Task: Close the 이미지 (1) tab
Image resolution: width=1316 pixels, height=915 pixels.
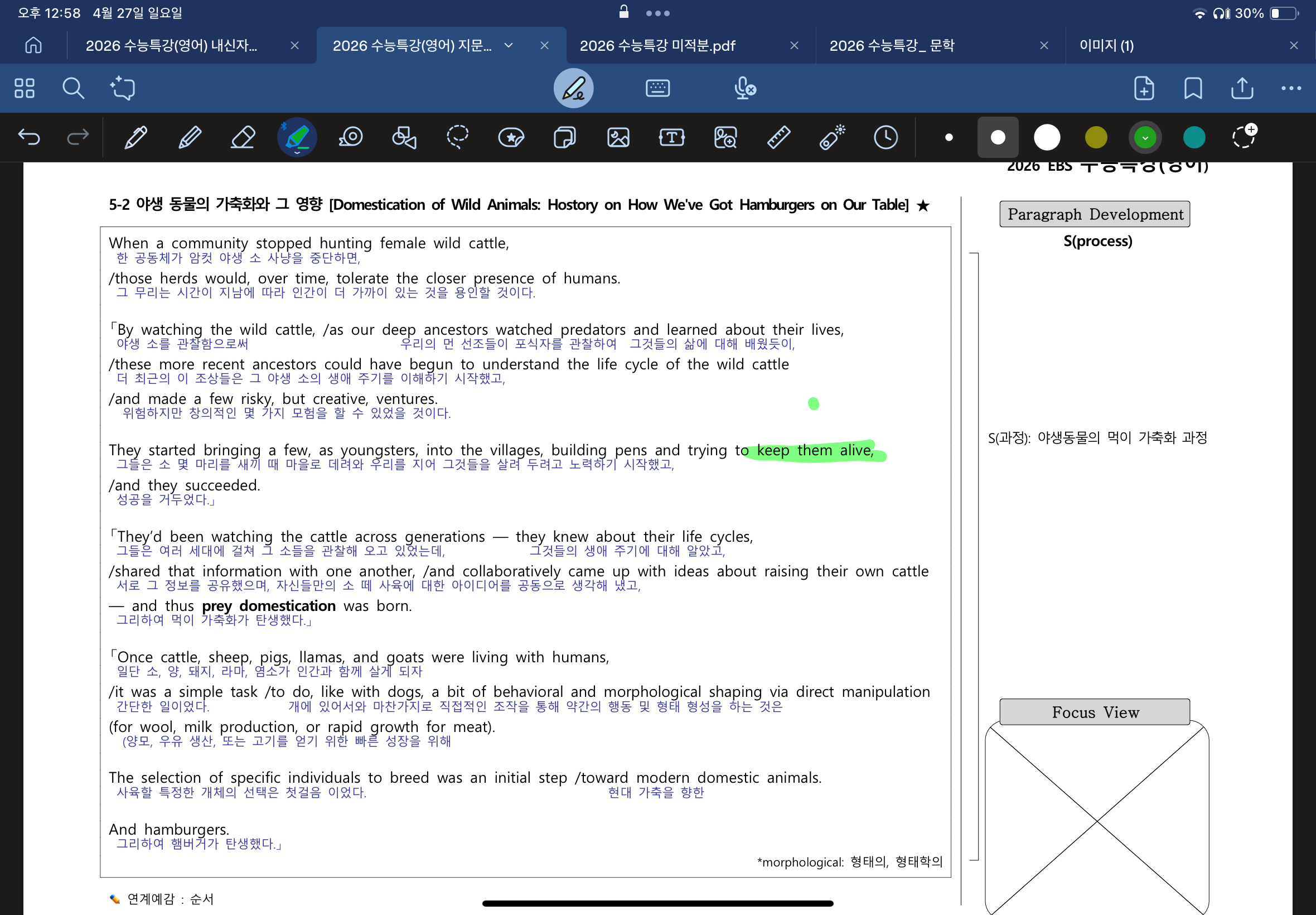Action: [1294, 45]
